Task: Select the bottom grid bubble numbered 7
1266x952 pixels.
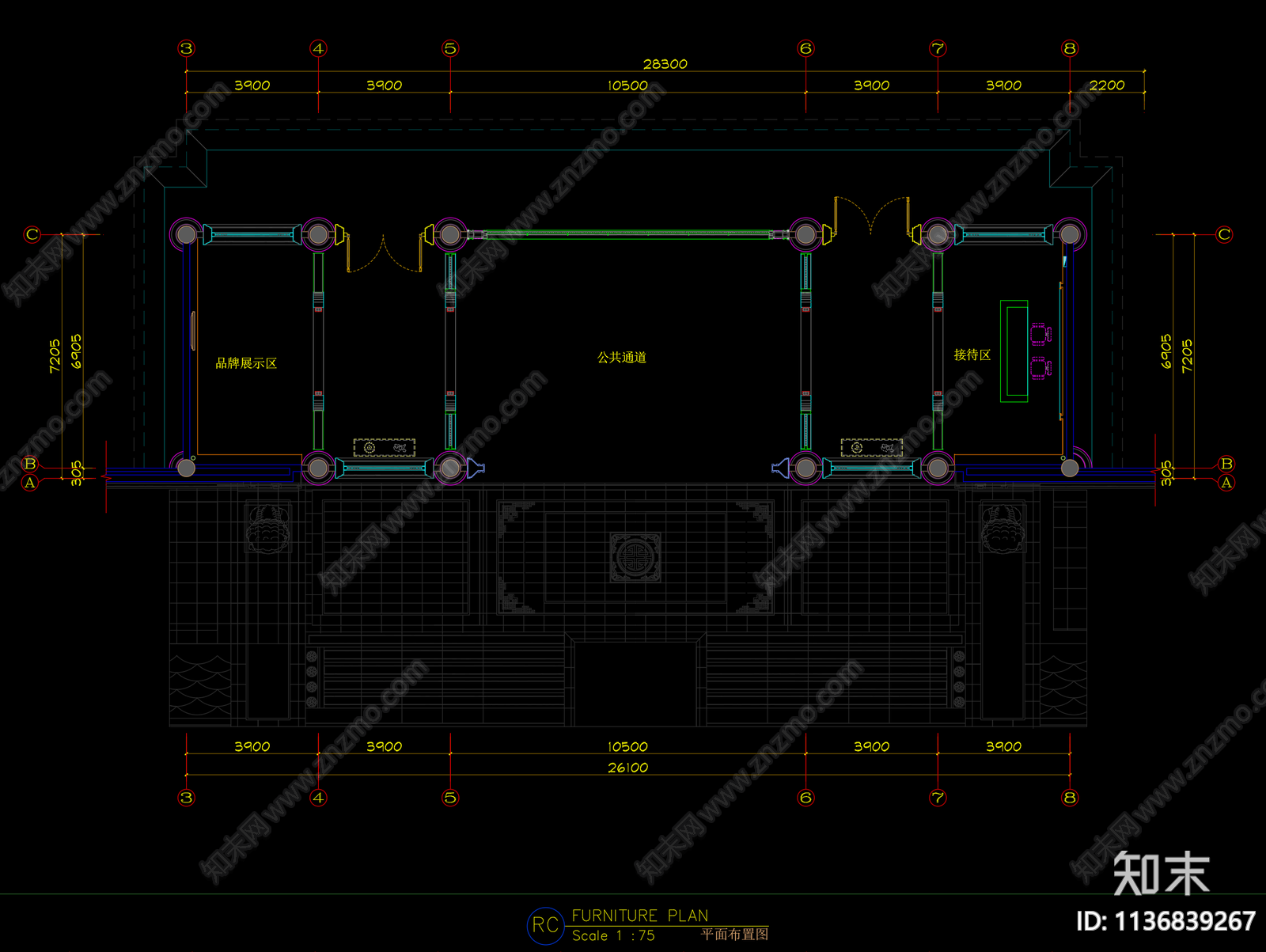Action: coord(938,798)
